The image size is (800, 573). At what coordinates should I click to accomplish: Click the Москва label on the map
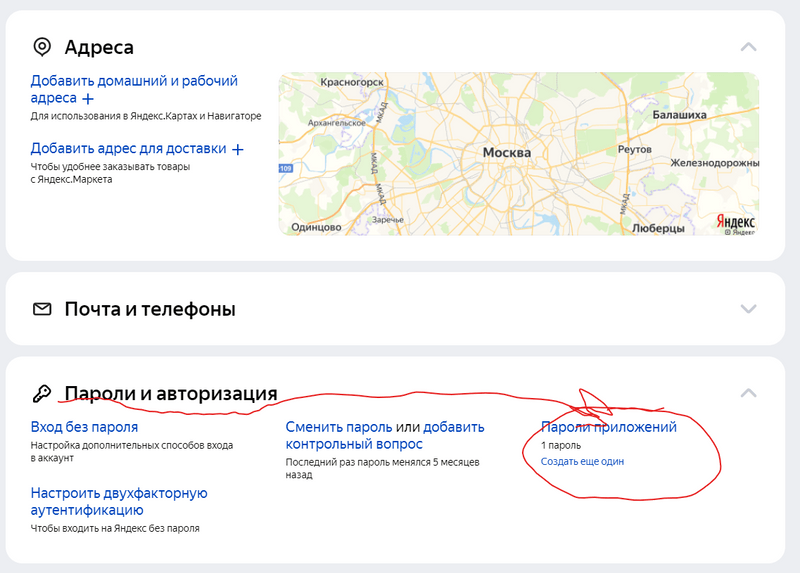[x=507, y=153]
